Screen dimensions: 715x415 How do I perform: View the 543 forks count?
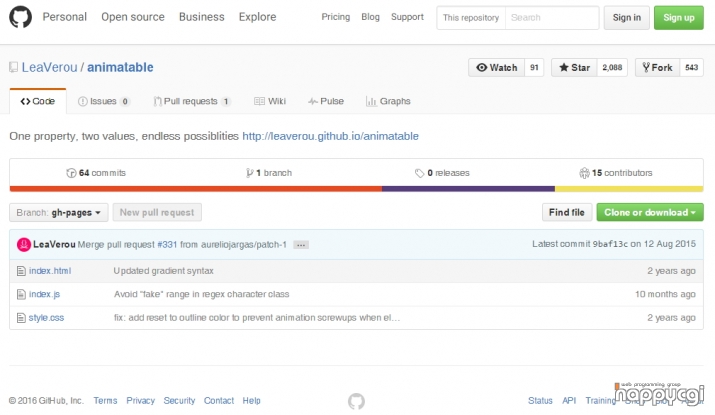692,67
